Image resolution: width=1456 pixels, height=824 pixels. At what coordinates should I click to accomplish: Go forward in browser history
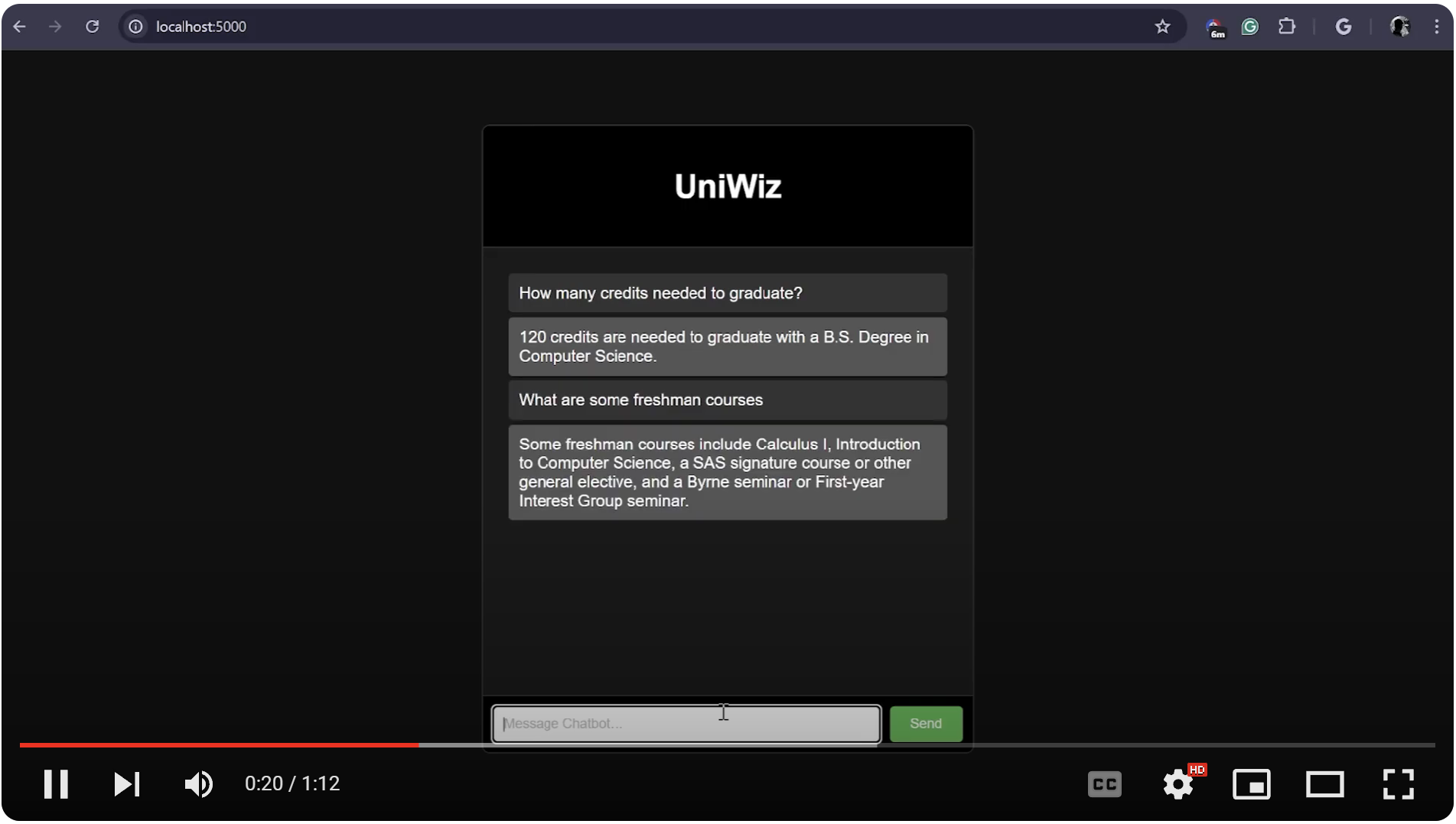click(55, 27)
